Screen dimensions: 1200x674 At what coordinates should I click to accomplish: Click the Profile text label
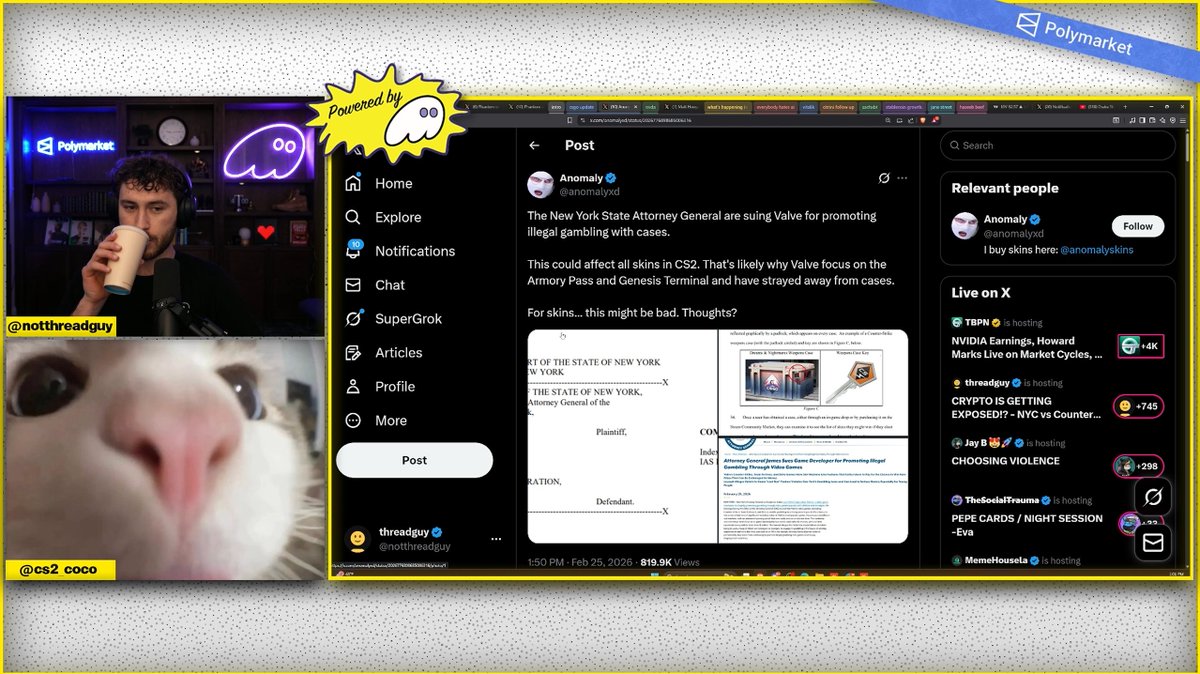coord(395,387)
